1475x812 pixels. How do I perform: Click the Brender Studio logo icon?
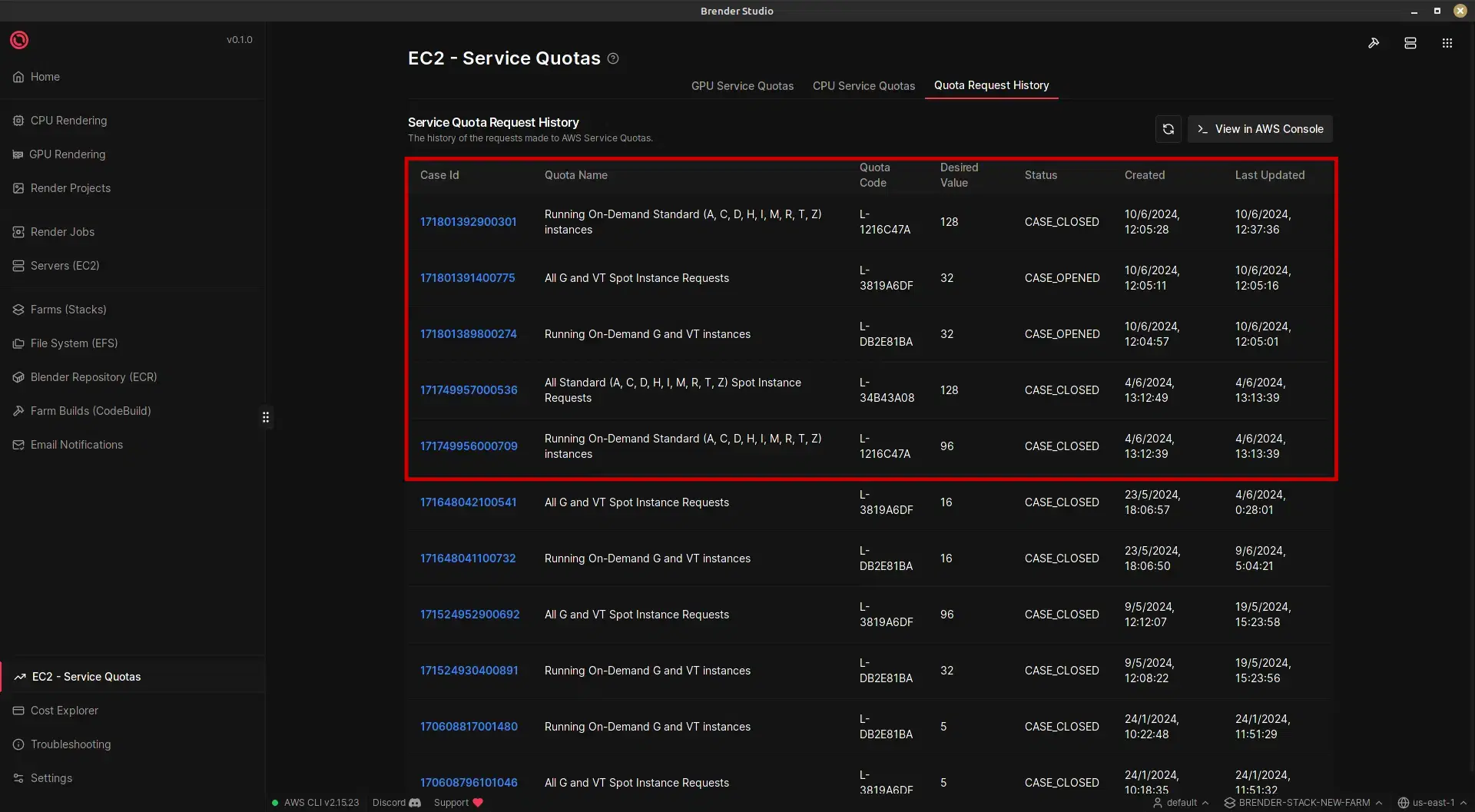[x=19, y=40]
